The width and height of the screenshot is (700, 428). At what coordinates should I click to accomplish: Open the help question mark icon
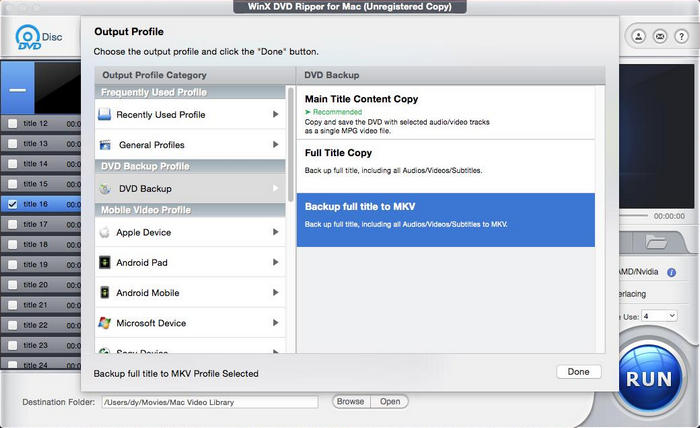point(681,36)
